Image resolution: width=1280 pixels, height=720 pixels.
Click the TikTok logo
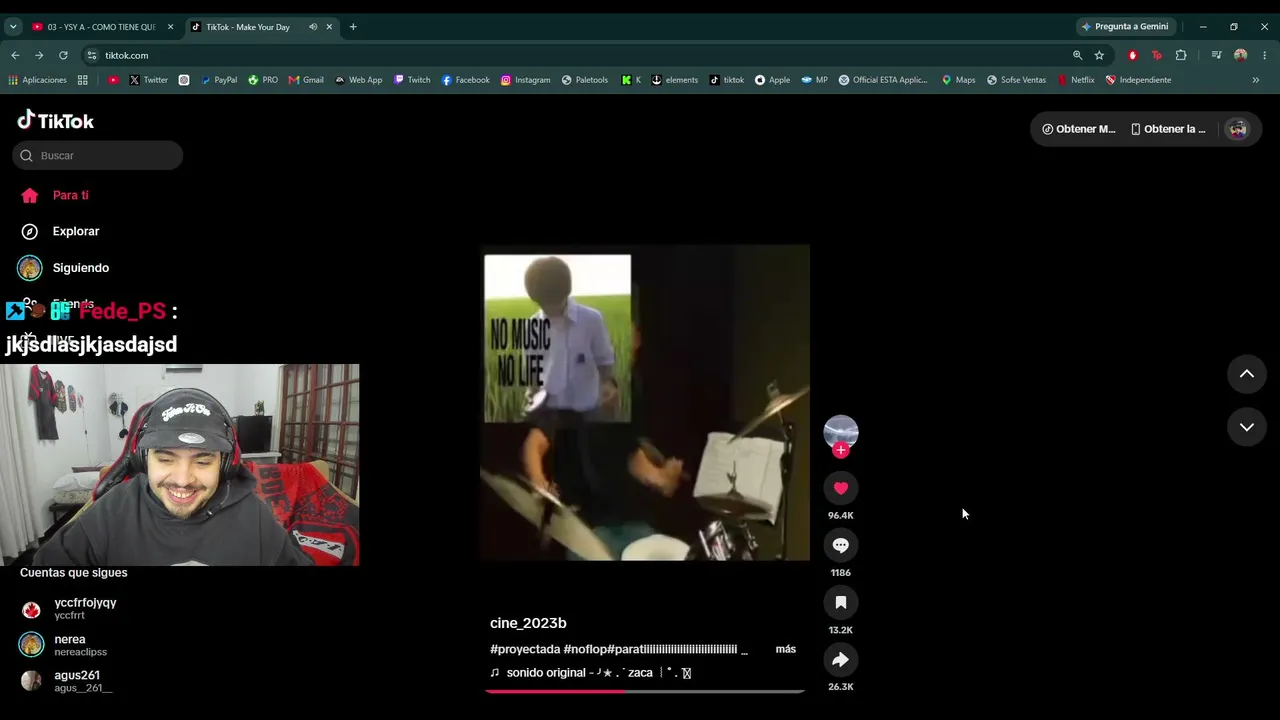pyautogui.click(x=56, y=121)
